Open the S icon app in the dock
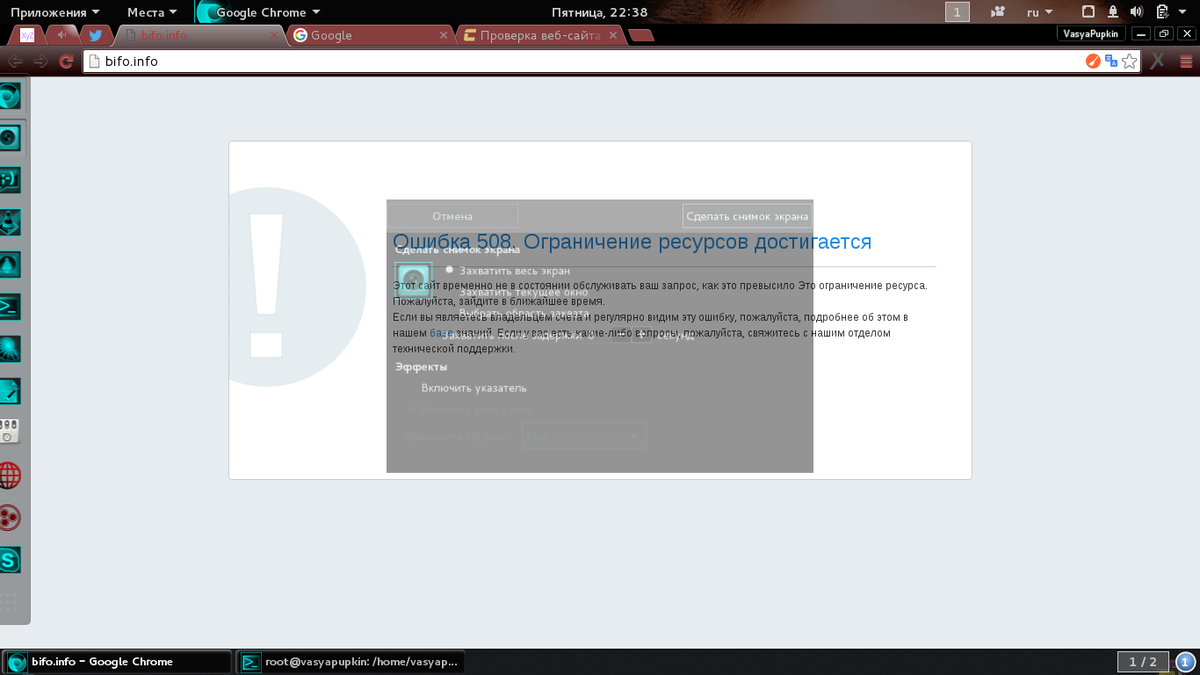Image resolution: width=1200 pixels, height=675 pixels. [x=10, y=560]
